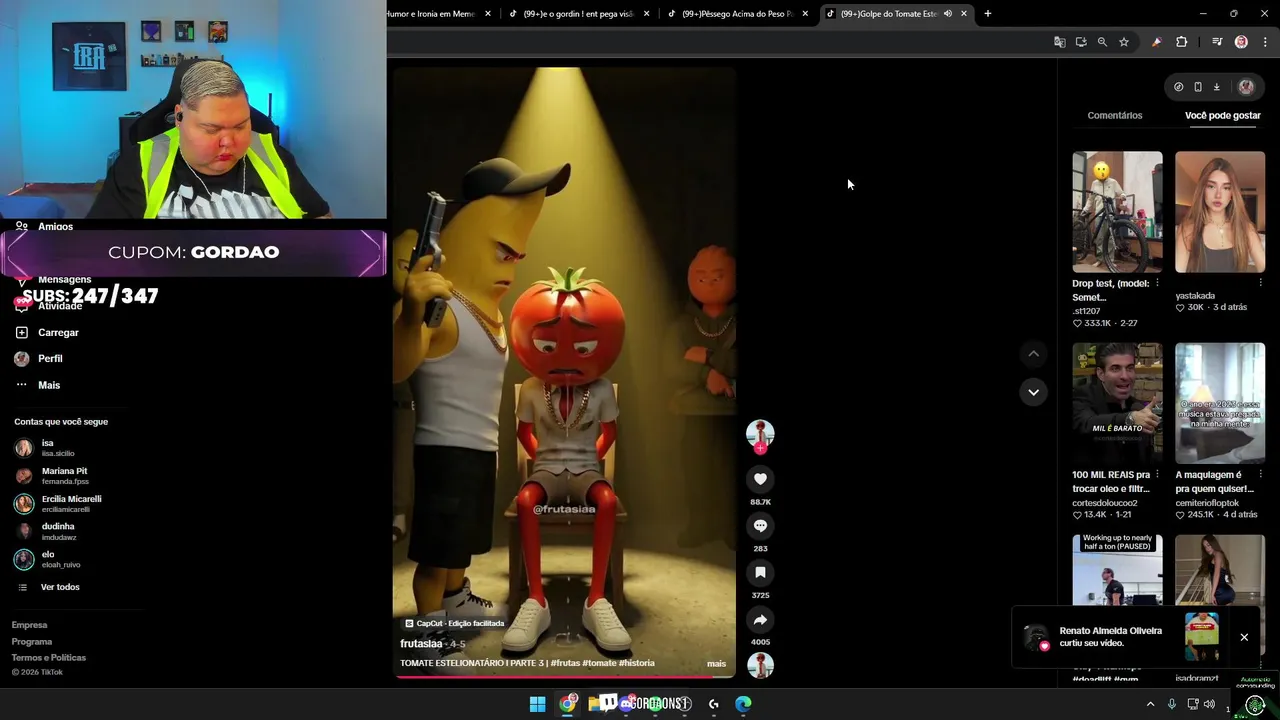Viewport: 1280px width, 720px height.
Task: Click the download app icon in the pill
Action: point(1216,87)
